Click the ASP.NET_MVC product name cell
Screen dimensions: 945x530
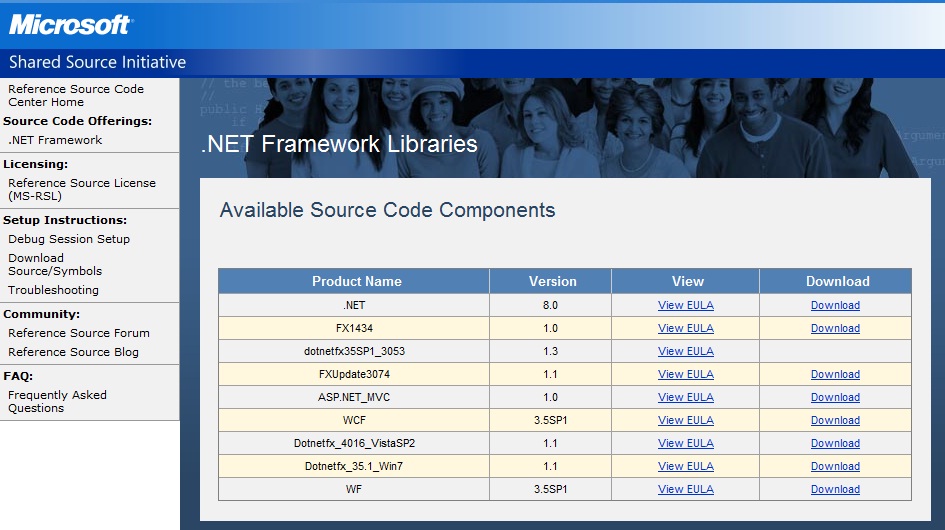(354, 397)
